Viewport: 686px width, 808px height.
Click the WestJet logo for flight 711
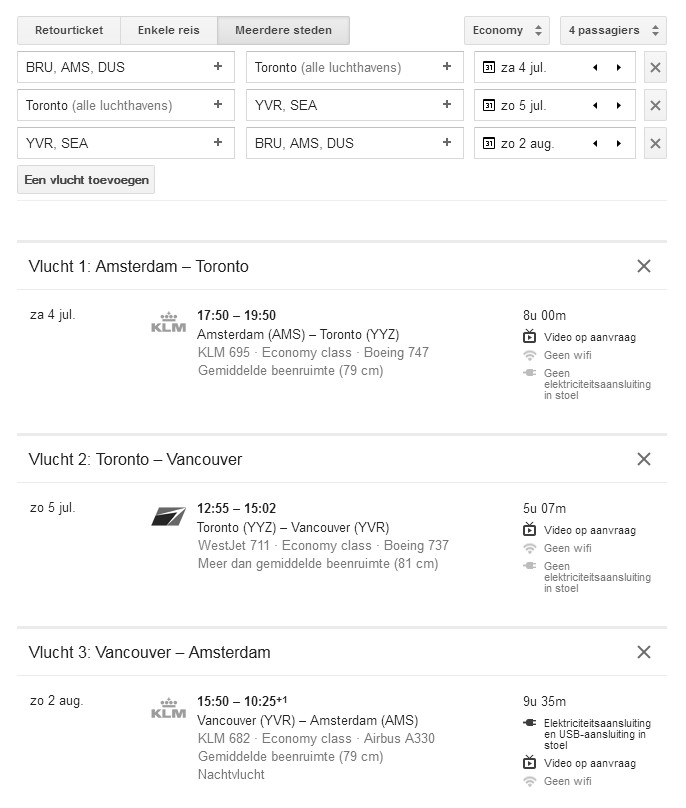pos(168,516)
